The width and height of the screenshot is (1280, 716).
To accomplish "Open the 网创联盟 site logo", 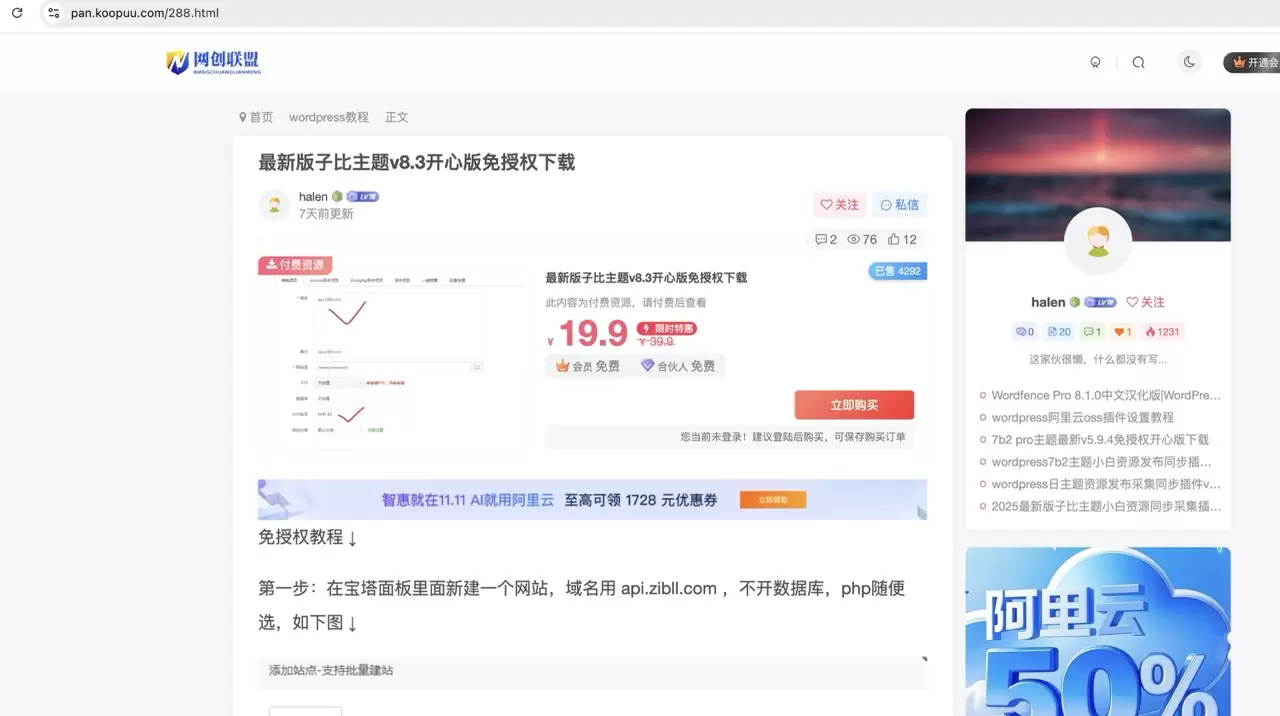I will [213, 62].
